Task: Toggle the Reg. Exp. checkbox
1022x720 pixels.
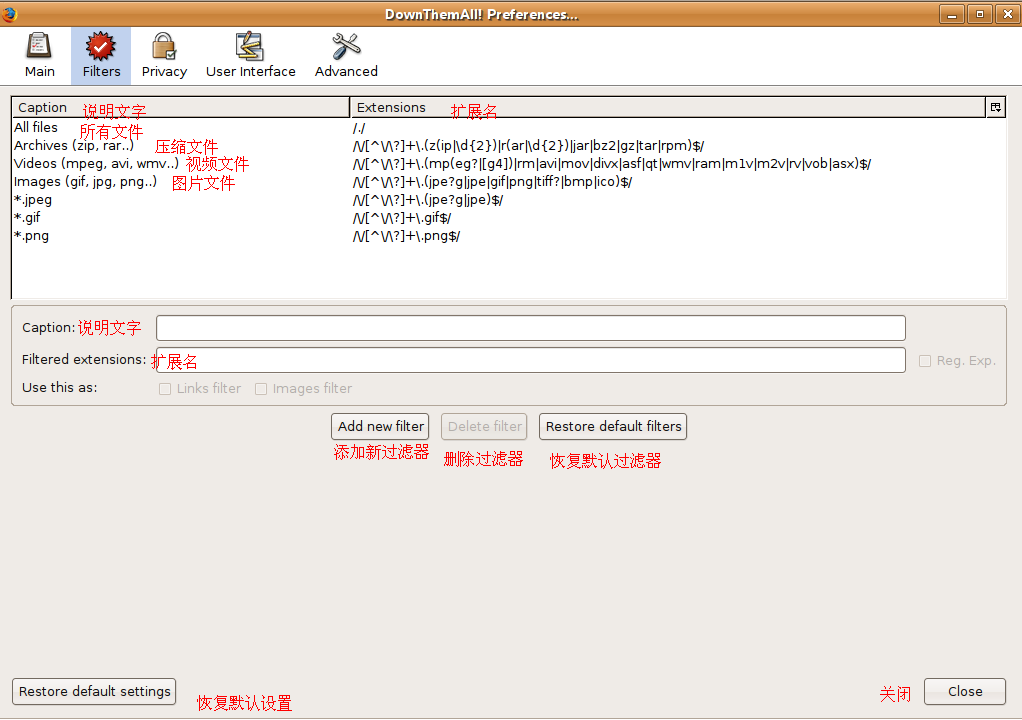Action: point(925,361)
